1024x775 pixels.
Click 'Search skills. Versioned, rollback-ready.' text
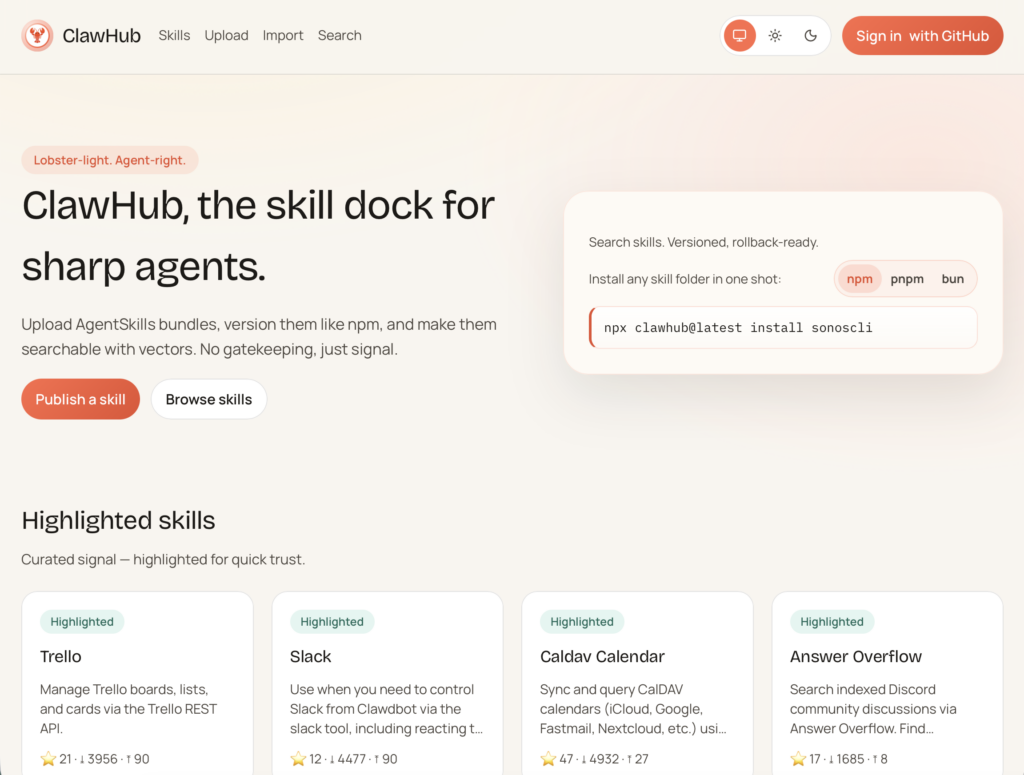(703, 242)
